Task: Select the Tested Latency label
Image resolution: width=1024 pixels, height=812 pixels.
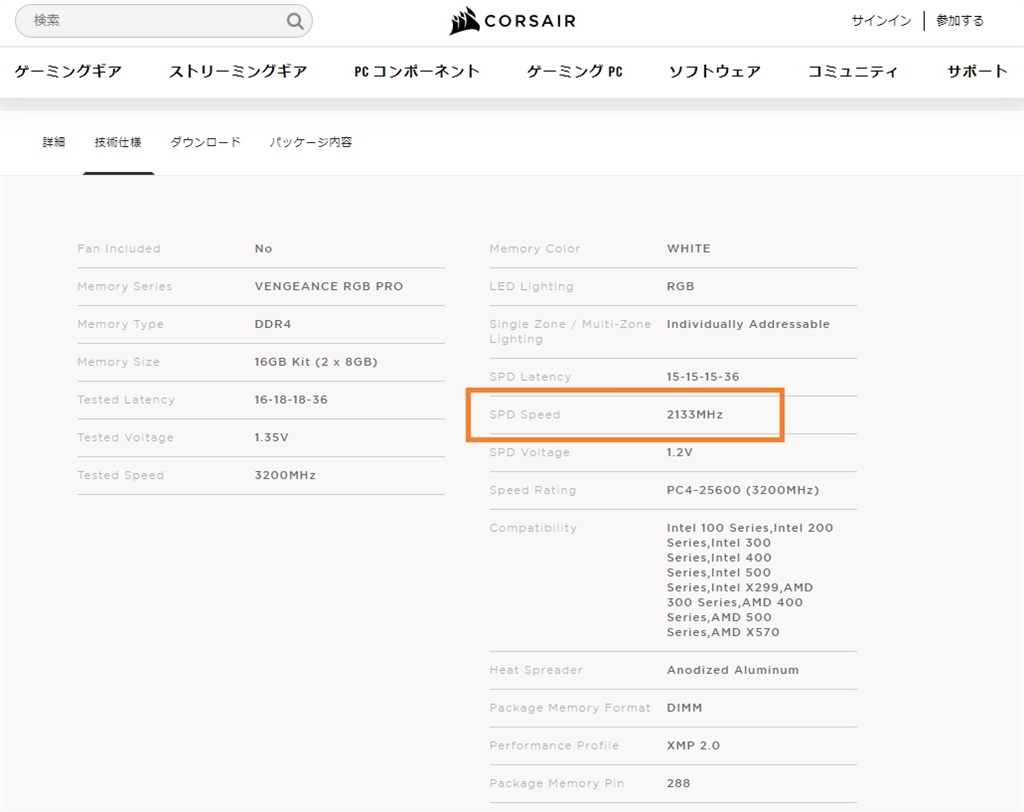Action: pos(126,400)
